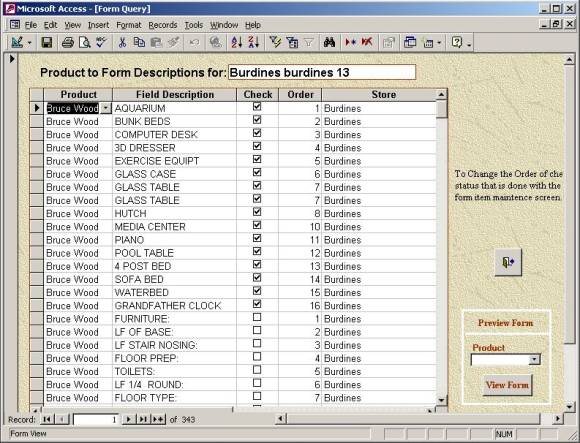Click the Undo icon
This screenshot has height=443, width=580.
[194, 43]
